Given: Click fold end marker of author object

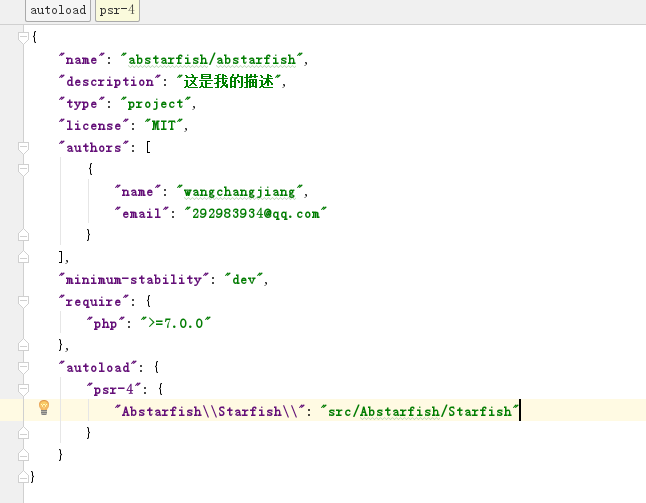Looking at the screenshot, I should click(23, 235).
